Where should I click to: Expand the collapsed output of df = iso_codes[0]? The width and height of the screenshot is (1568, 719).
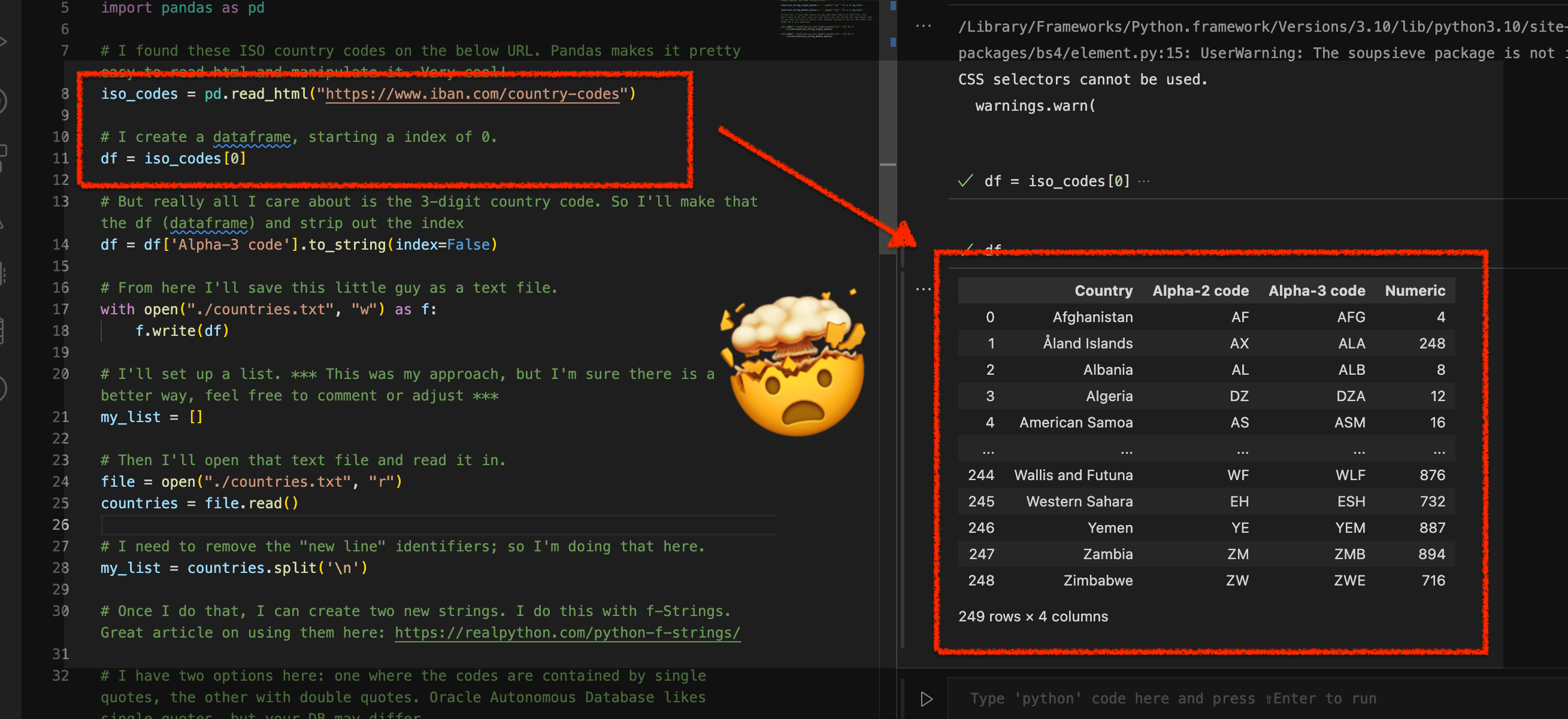[1145, 181]
